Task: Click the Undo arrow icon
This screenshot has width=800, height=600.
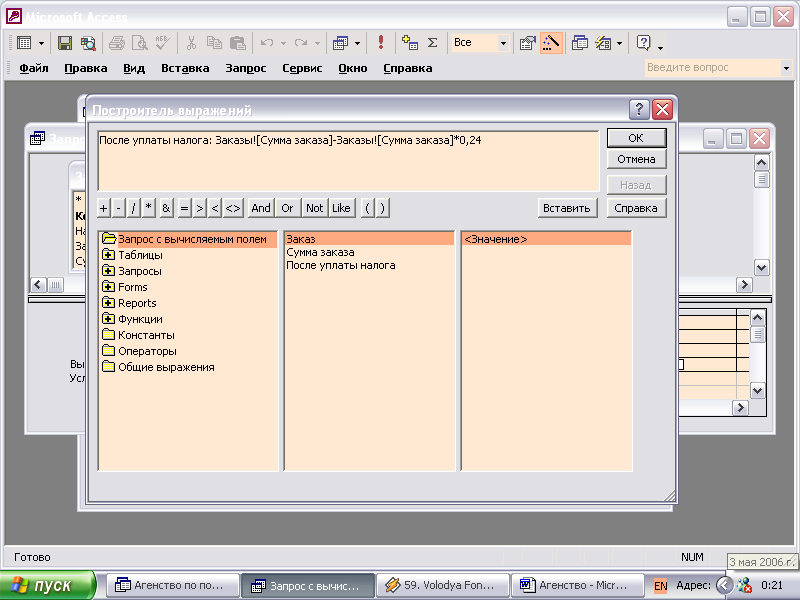Action: pyautogui.click(x=267, y=43)
